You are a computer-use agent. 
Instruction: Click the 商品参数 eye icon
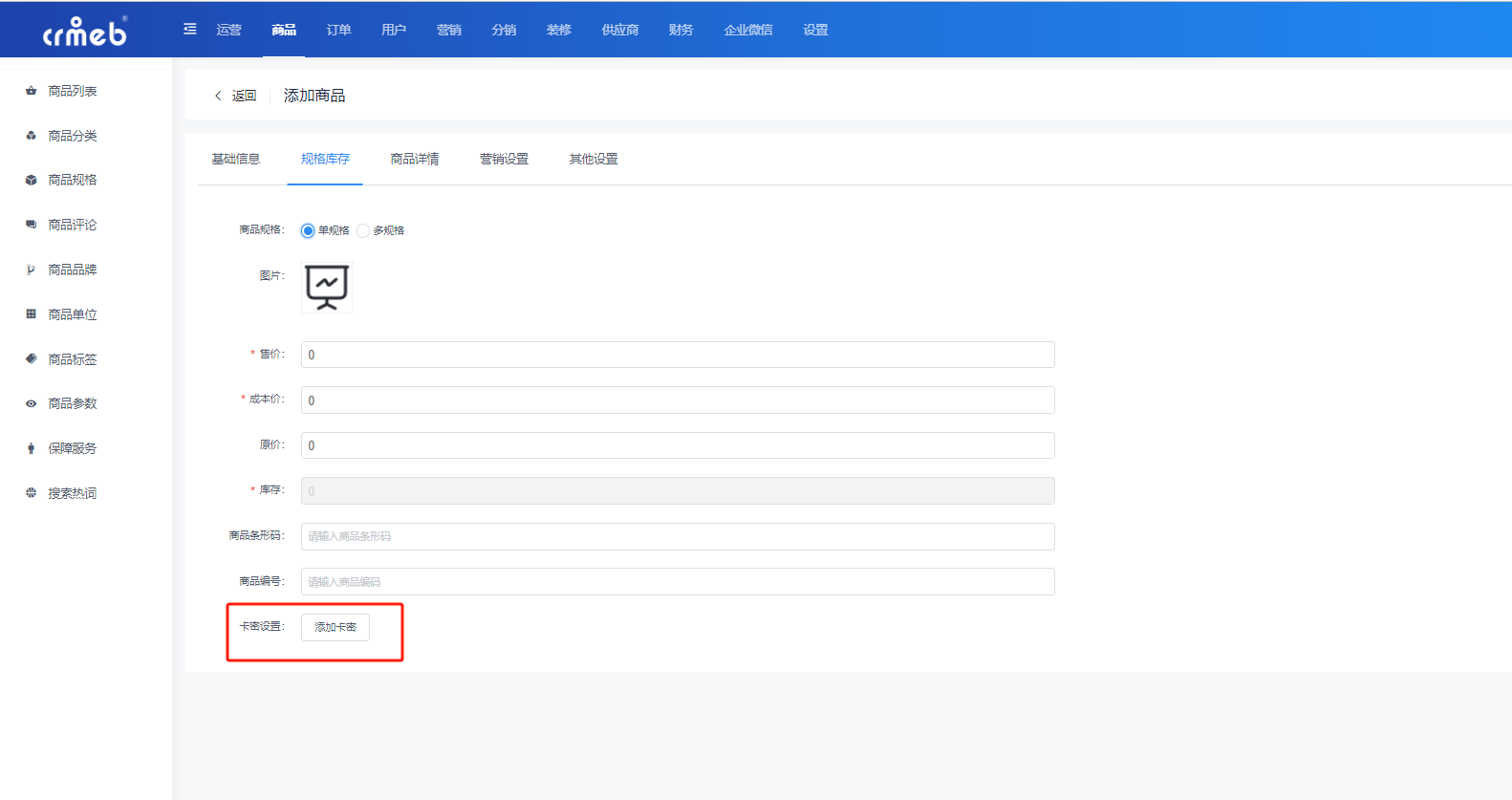(31, 403)
